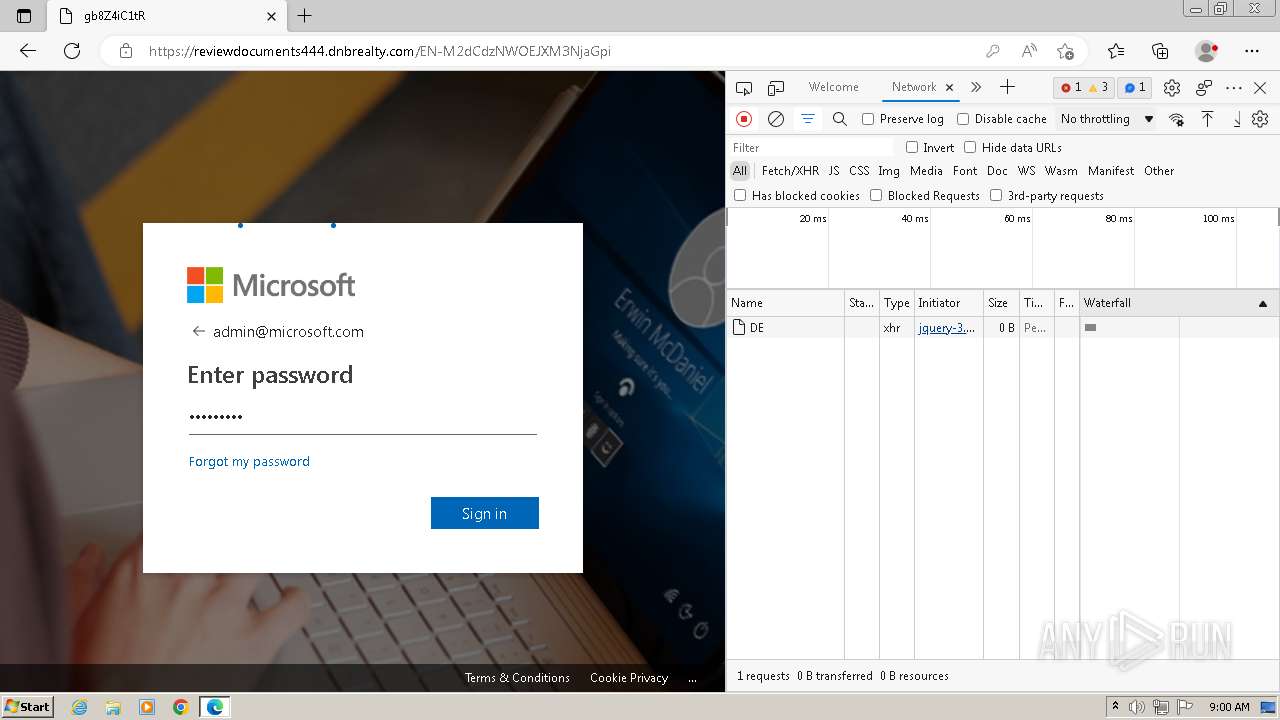Select the DE request row
The width and height of the screenshot is (1280, 720).
(1002, 328)
